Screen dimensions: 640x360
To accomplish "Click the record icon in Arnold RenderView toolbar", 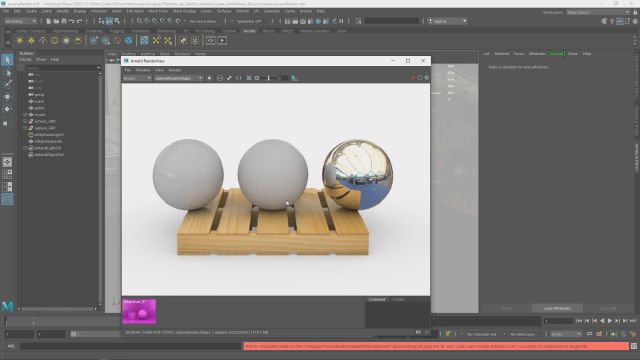I will pos(209,78).
